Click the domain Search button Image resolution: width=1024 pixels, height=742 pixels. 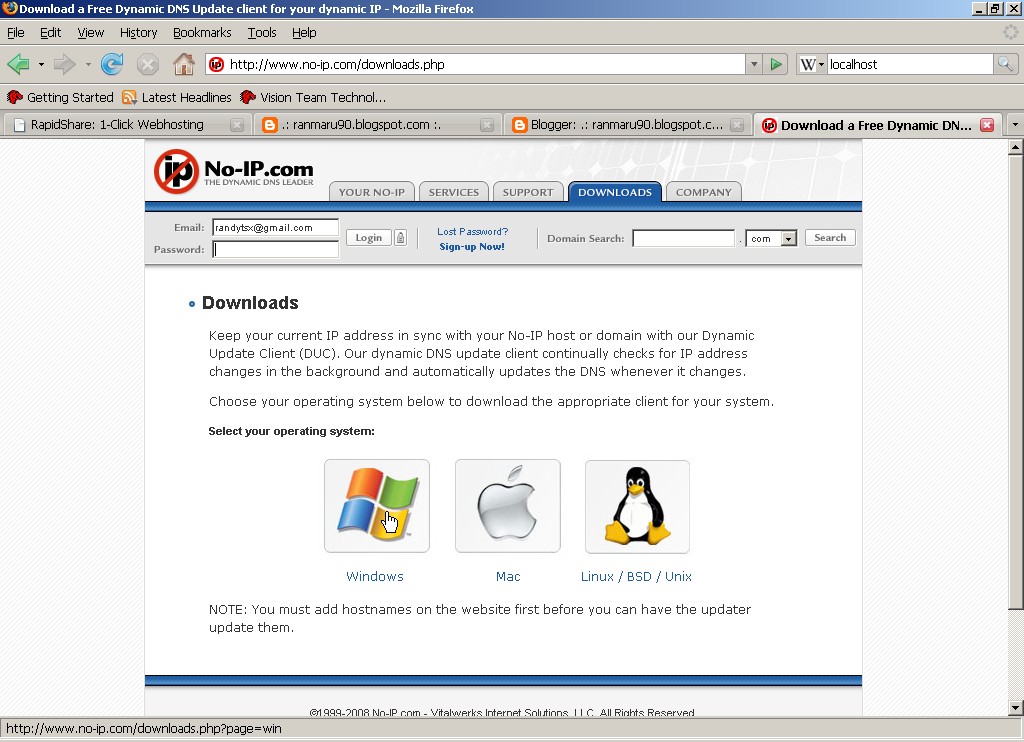830,238
